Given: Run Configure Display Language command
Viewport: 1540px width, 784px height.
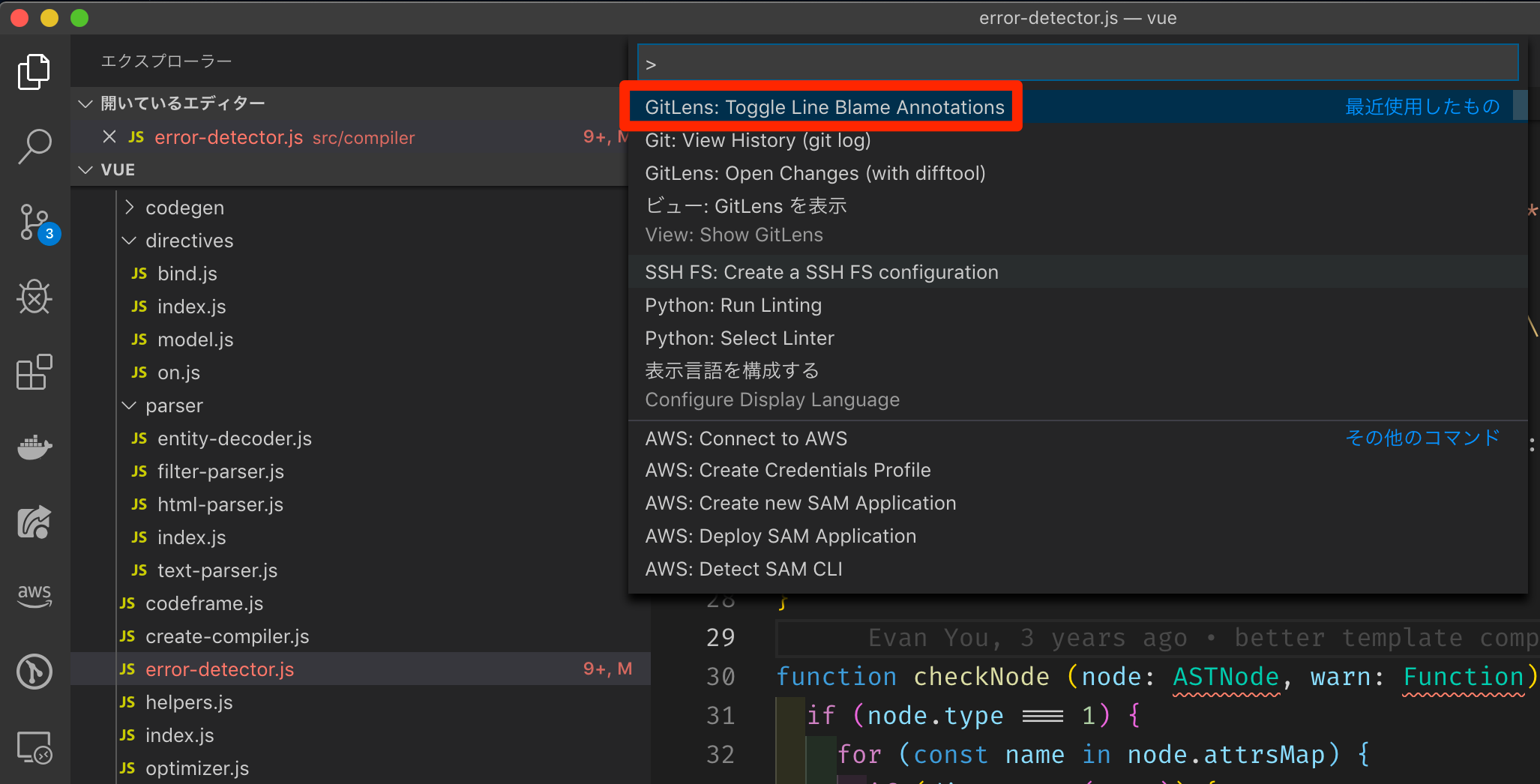Looking at the screenshot, I should [1077, 385].
